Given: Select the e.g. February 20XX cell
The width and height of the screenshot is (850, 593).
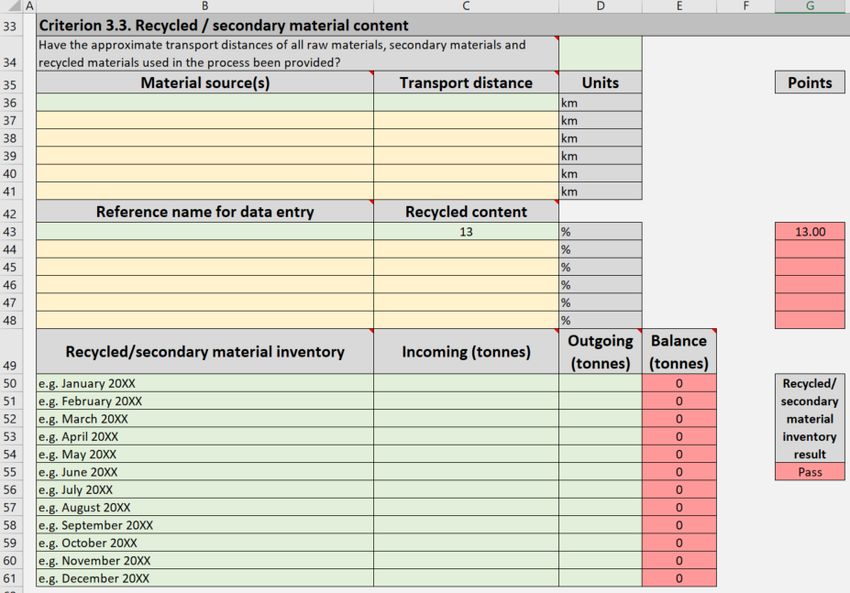Looking at the screenshot, I should 205,401.
